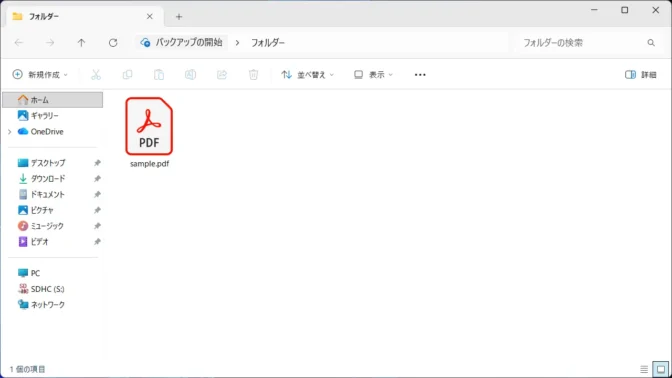Switch to large icons view icon
The image size is (672, 378).
(x=660, y=369)
